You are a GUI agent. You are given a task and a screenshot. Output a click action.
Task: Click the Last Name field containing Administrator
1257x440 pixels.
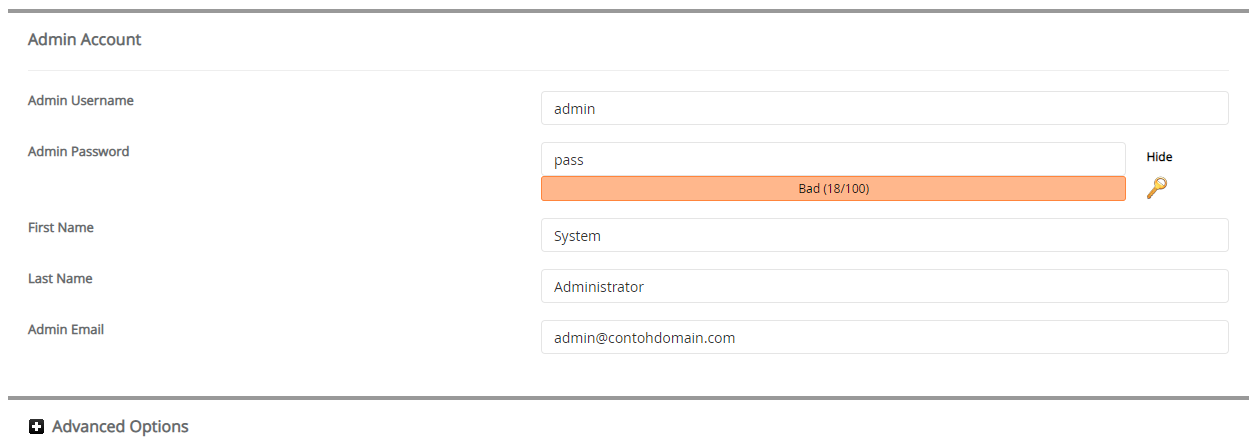tap(884, 287)
